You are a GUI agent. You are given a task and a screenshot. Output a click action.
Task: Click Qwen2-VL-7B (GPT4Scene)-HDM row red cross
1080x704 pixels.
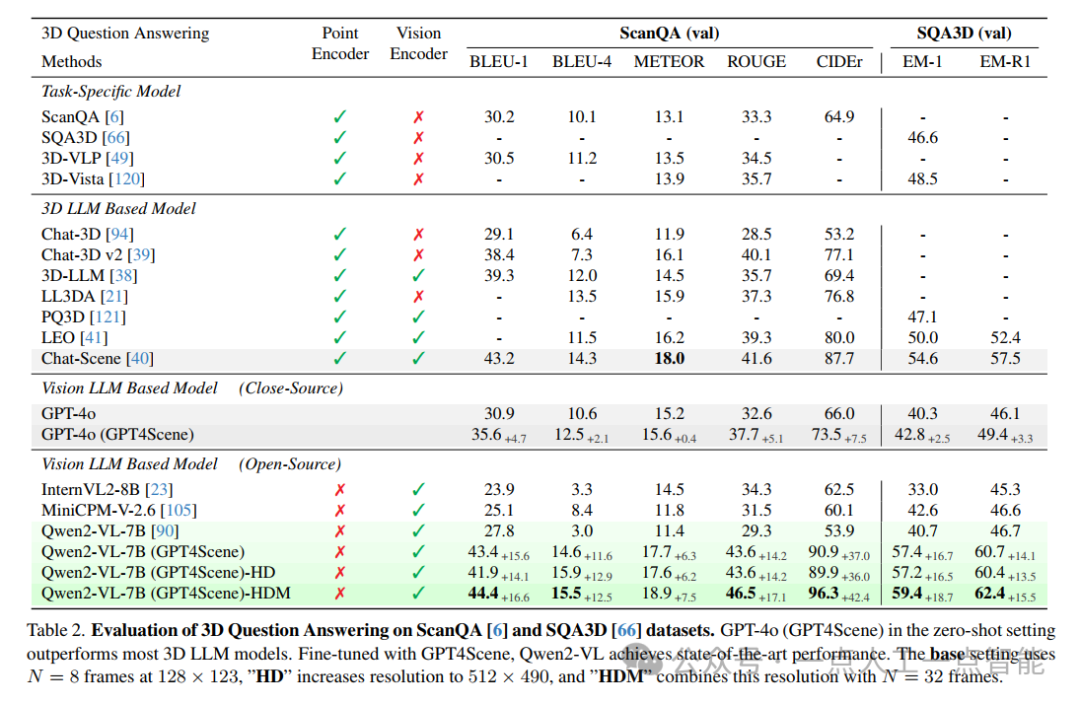(340, 593)
